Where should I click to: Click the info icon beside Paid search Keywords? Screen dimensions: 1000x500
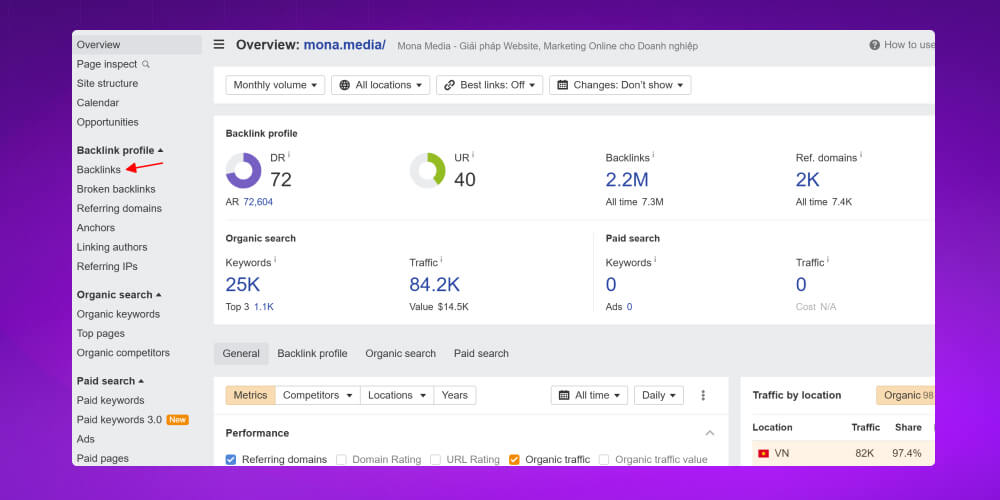pos(656,260)
